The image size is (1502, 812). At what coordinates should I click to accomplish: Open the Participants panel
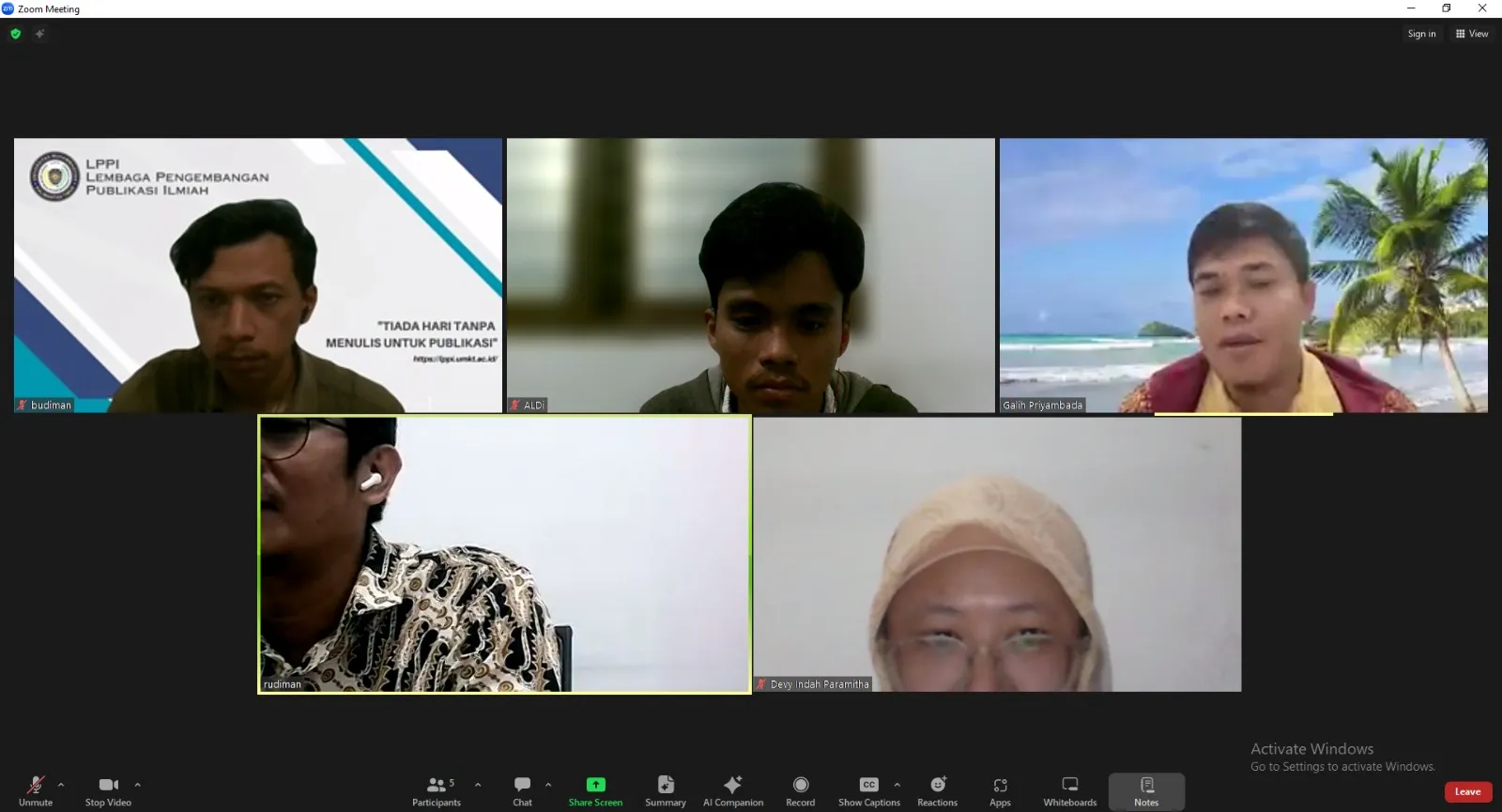point(437,790)
